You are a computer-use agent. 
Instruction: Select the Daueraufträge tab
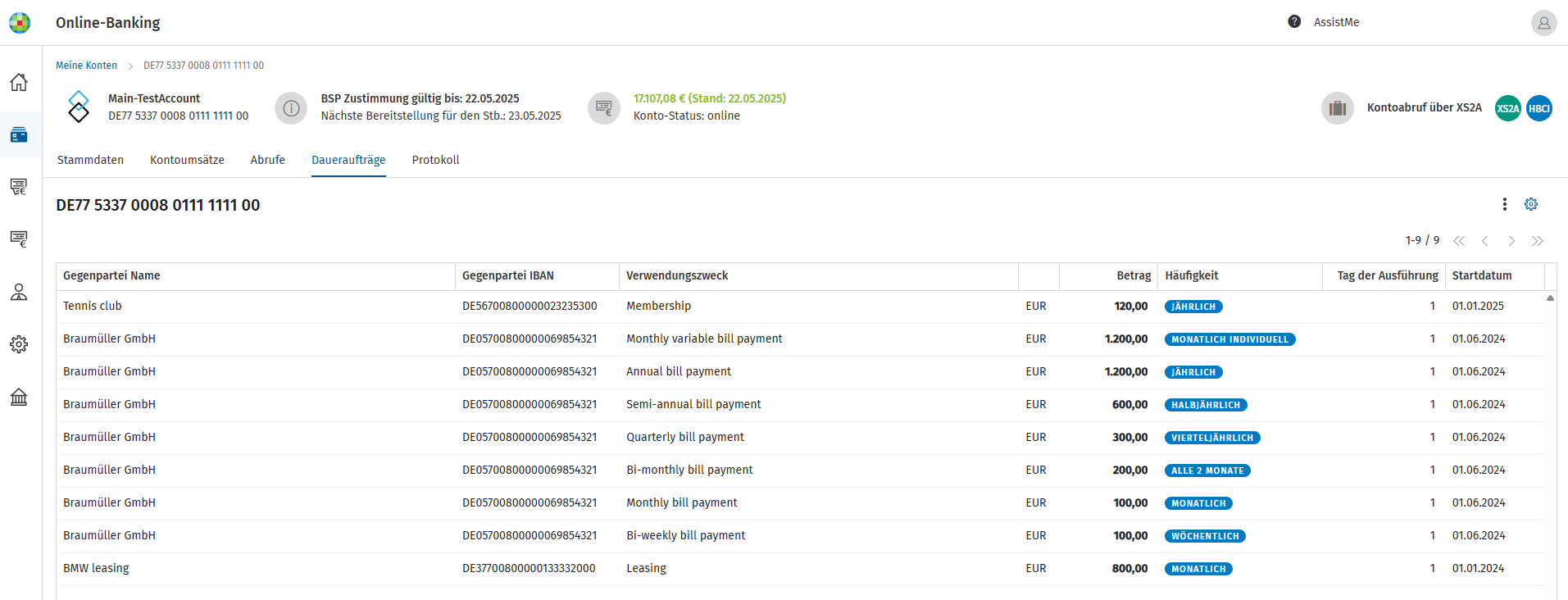348,160
